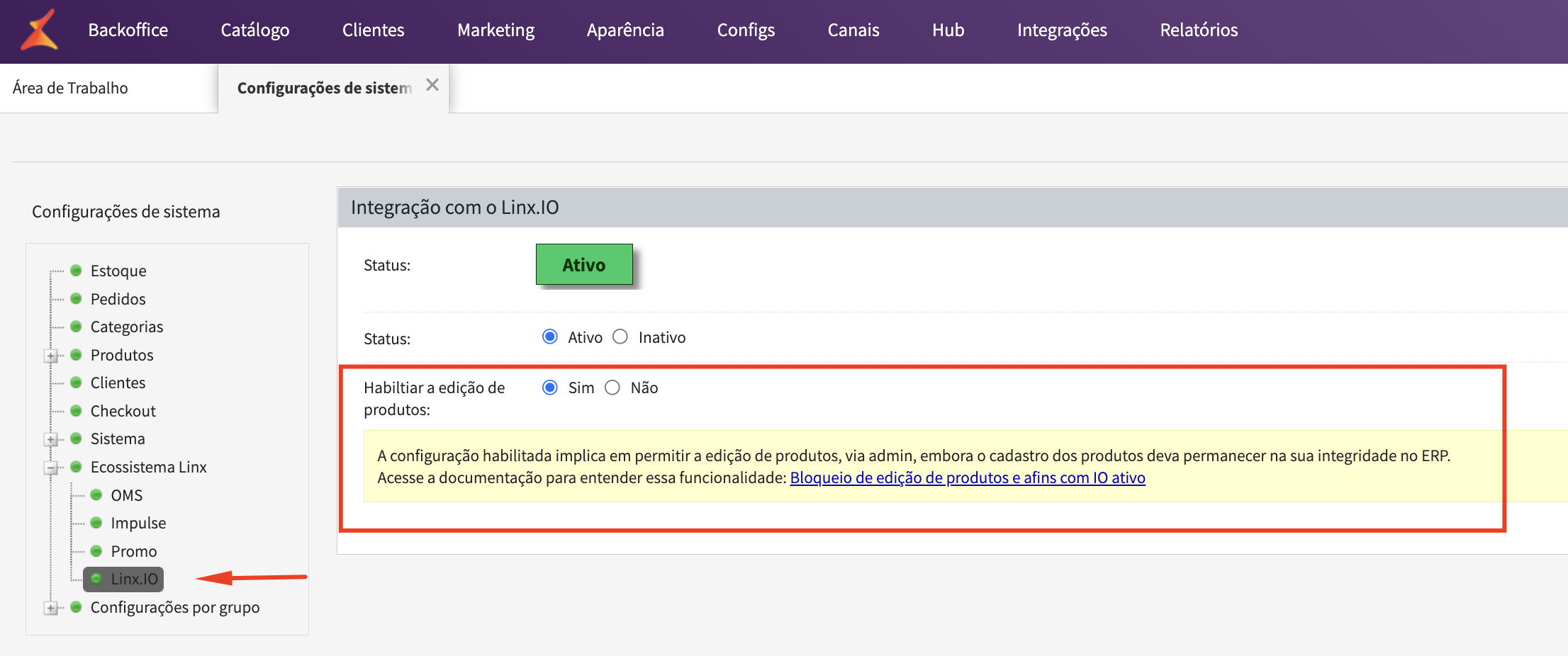Expand the Configurações por grupo node

pyautogui.click(x=51, y=608)
